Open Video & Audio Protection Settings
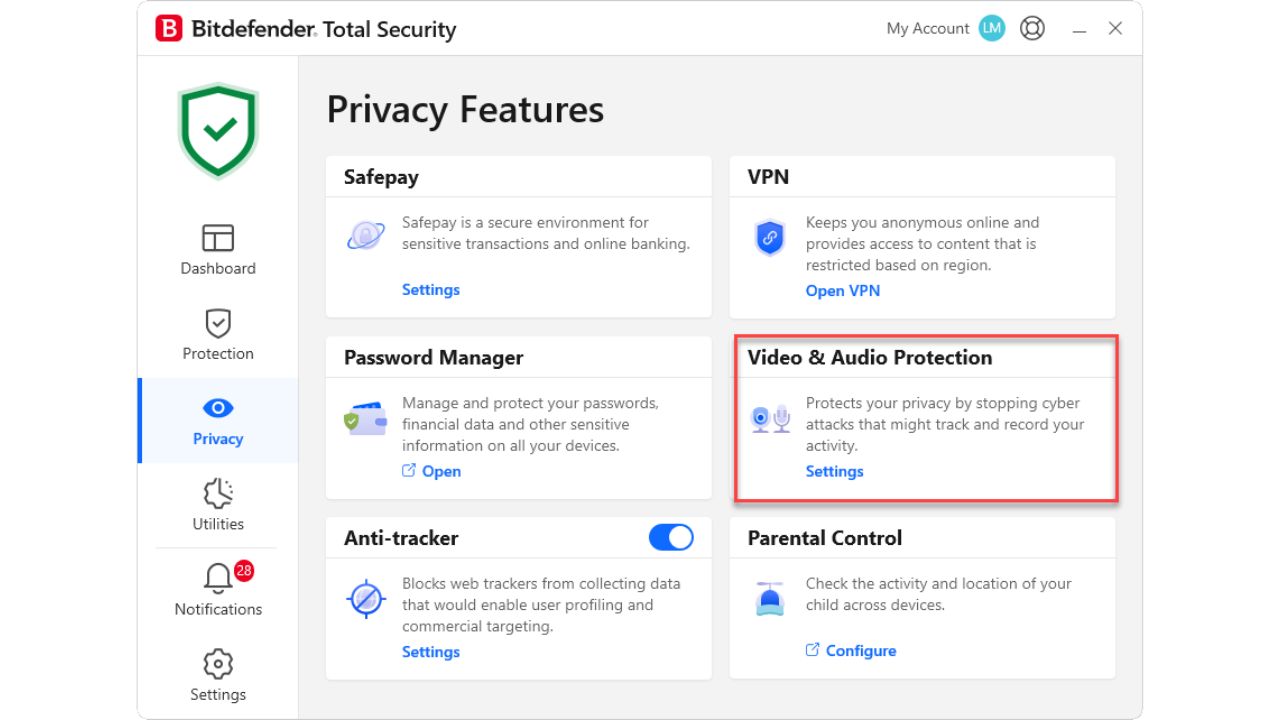 click(x=834, y=471)
